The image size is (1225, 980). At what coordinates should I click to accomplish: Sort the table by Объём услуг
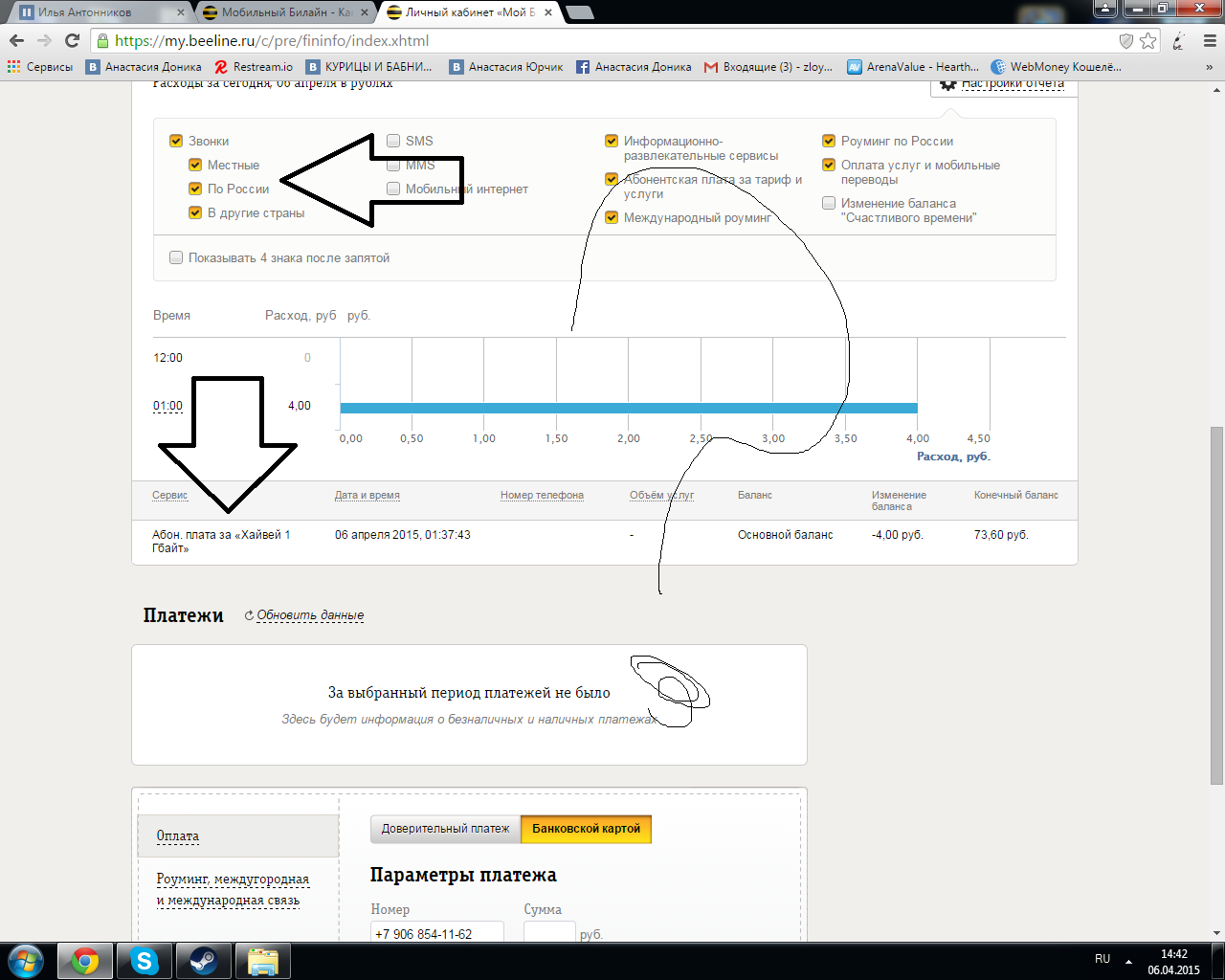pos(661,495)
